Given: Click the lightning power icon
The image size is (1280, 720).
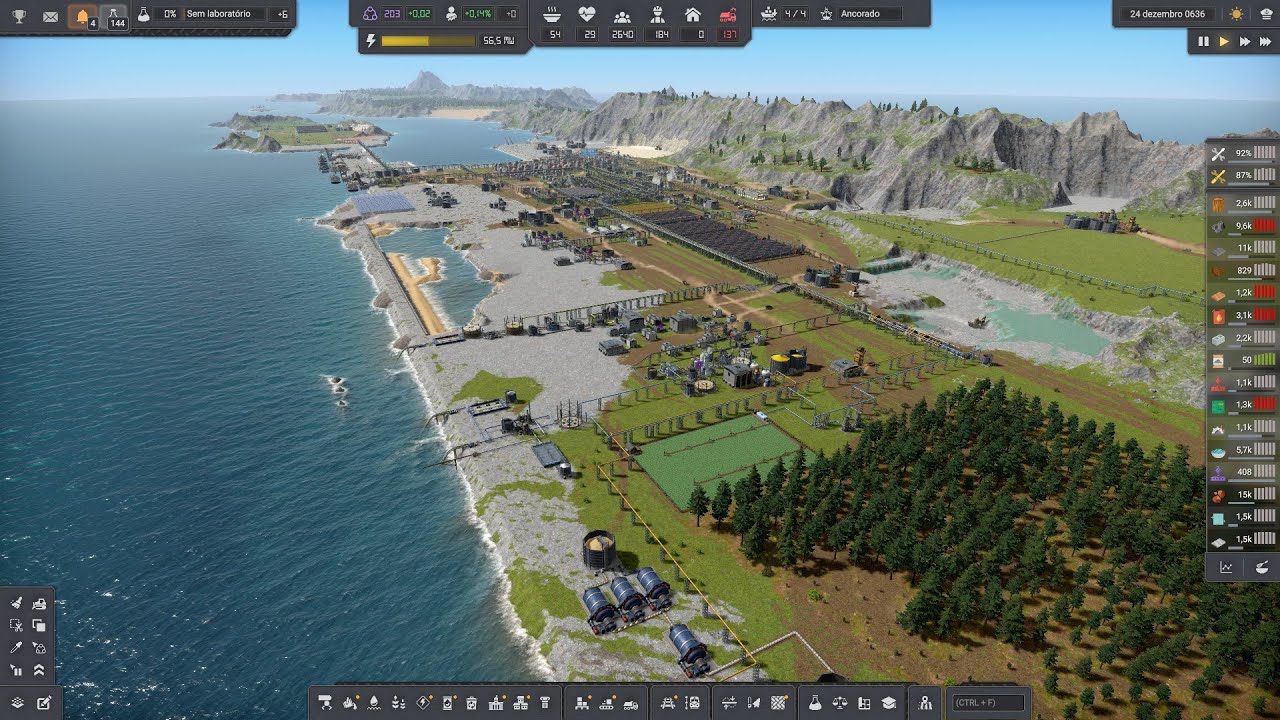Looking at the screenshot, I should click(x=371, y=41).
